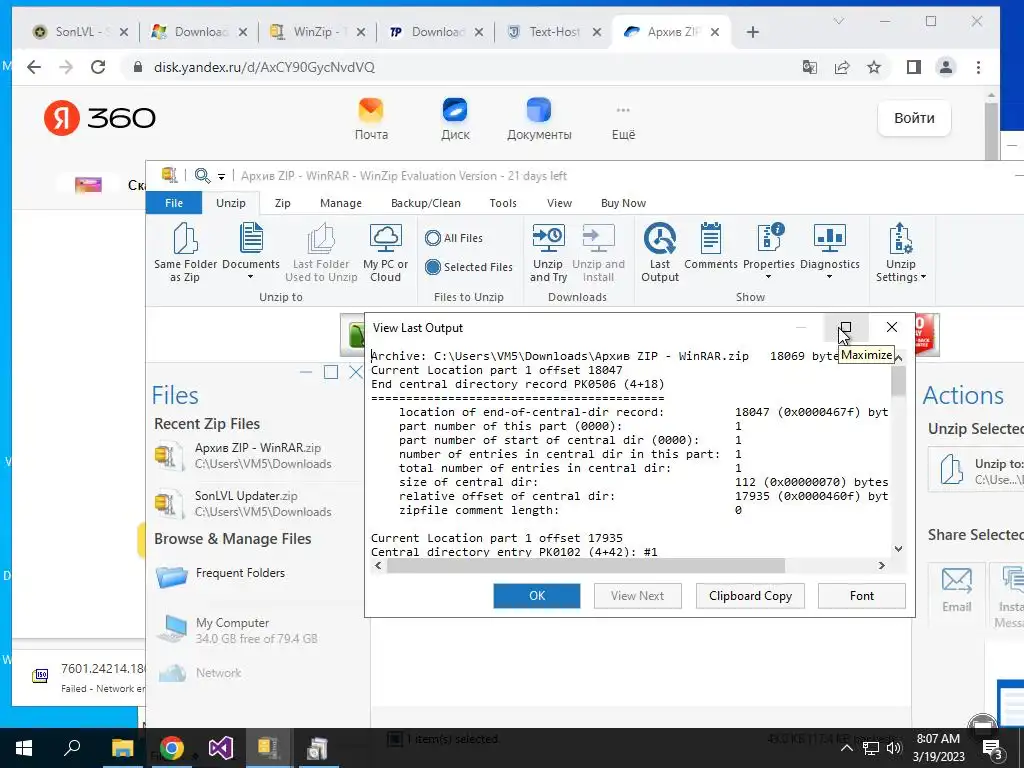Click translate page icon in address bar
The width and height of the screenshot is (1024, 768).
click(810, 67)
